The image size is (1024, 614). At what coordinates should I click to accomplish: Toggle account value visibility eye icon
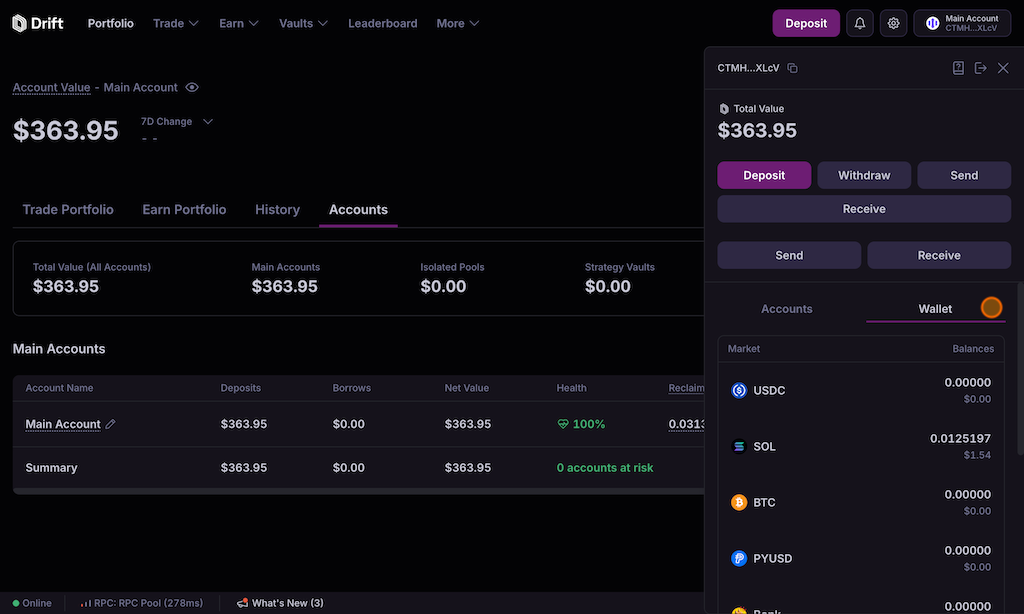(x=192, y=88)
